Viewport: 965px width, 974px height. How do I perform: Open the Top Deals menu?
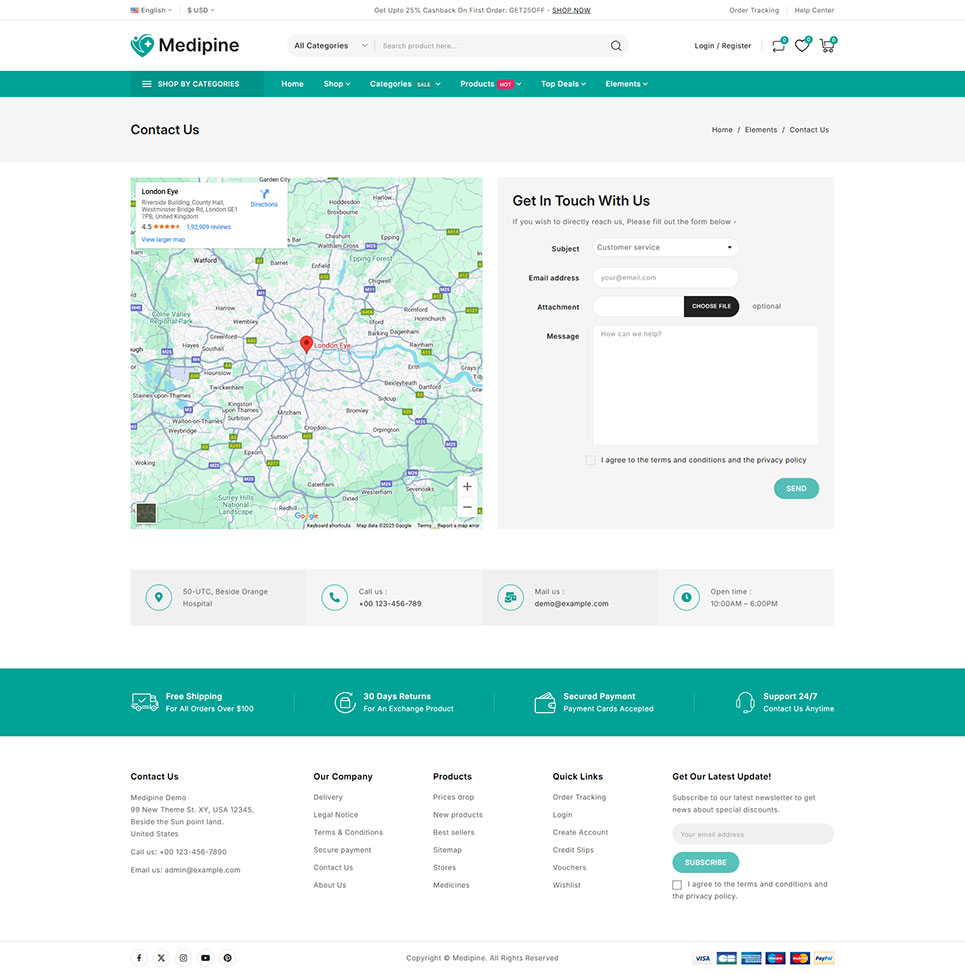563,84
